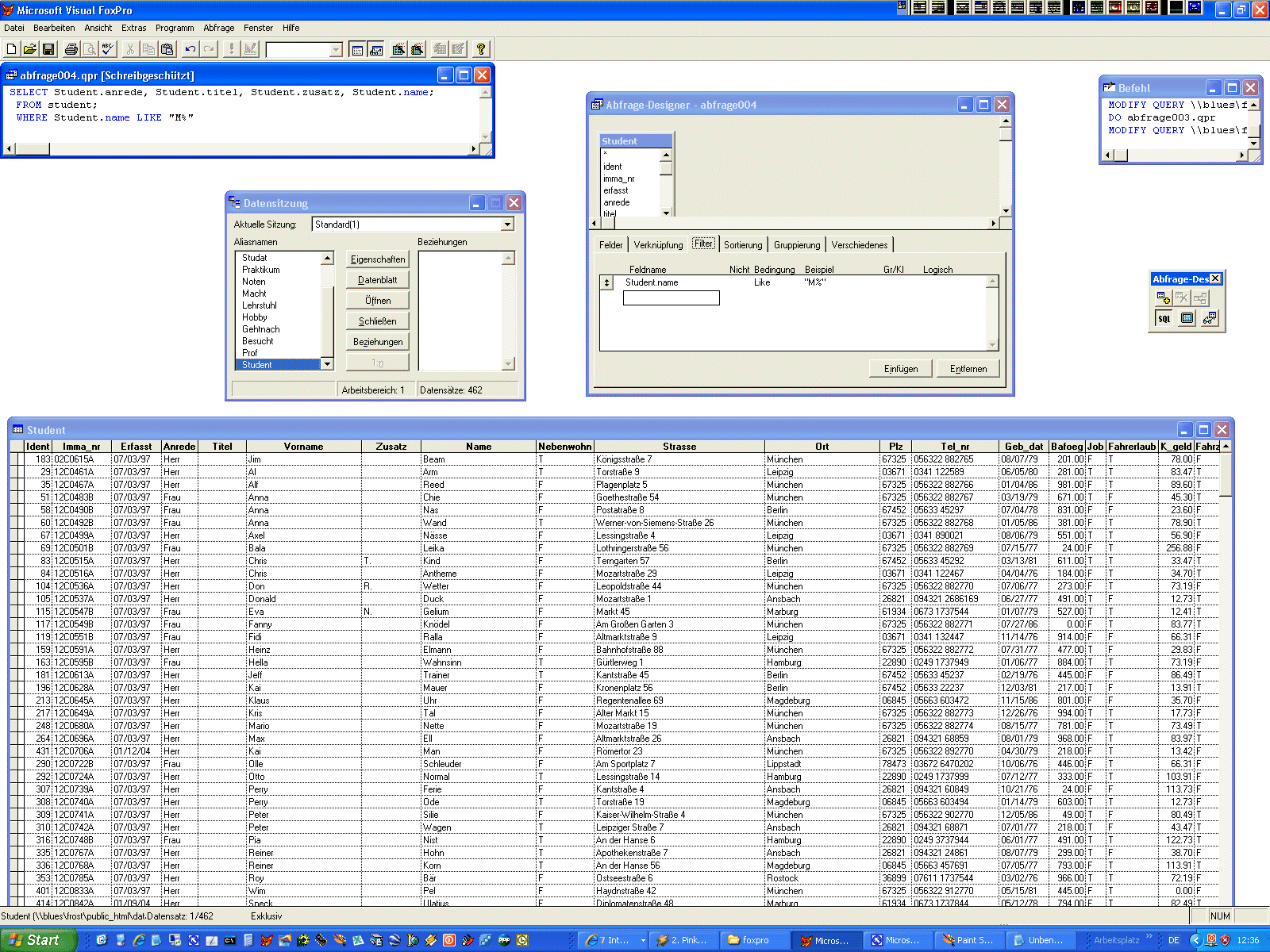The image size is (1270, 952).
Task: Switch to the Felder tab
Action: pos(610,245)
